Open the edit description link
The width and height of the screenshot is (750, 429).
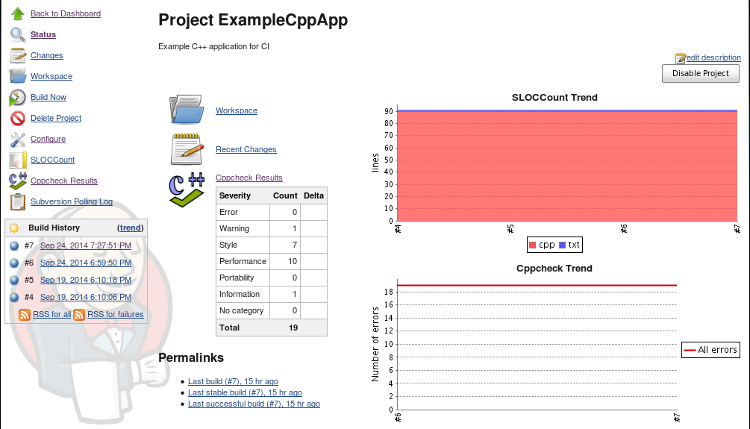(x=713, y=58)
